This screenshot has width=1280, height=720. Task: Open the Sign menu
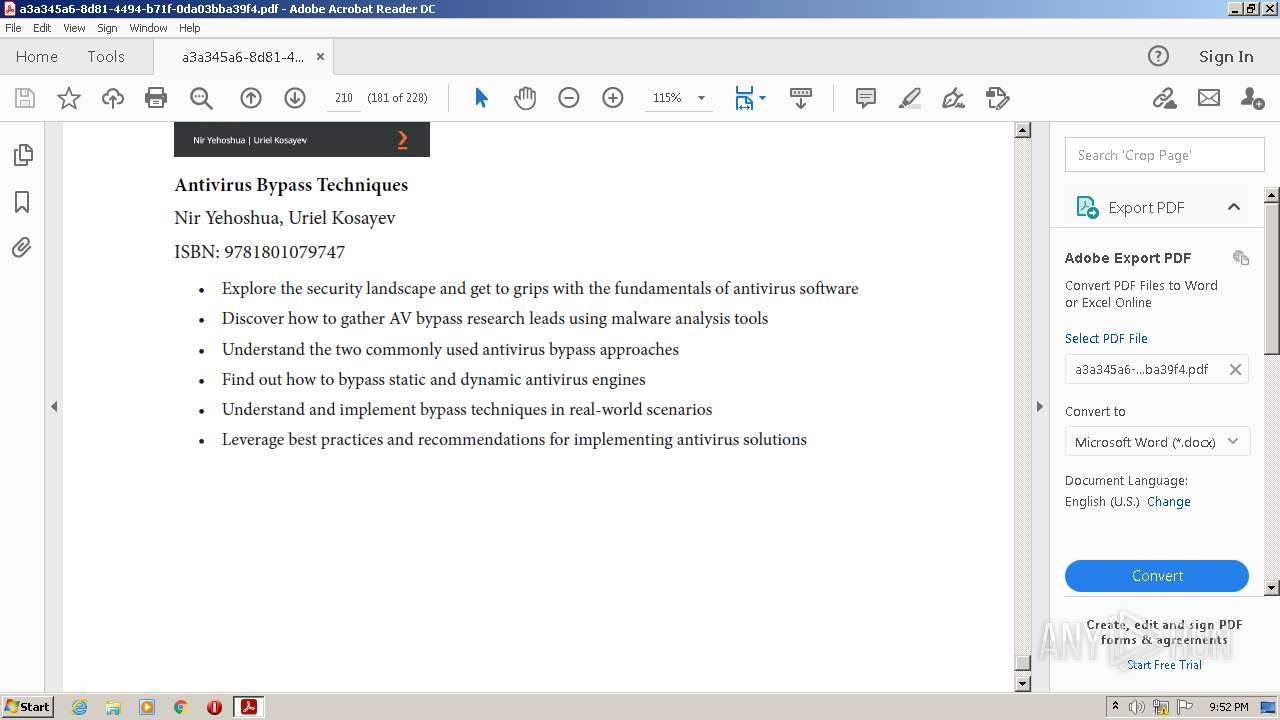(107, 28)
